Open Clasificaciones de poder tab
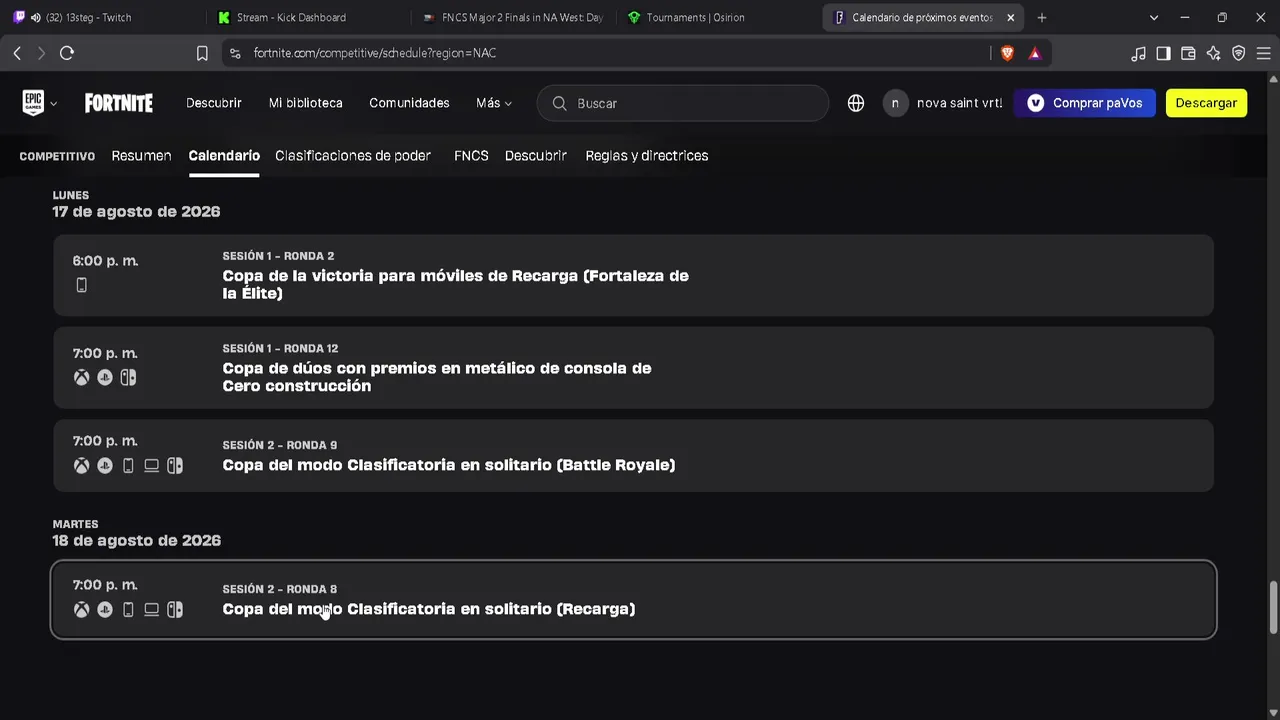The width and height of the screenshot is (1280, 720). [353, 156]
